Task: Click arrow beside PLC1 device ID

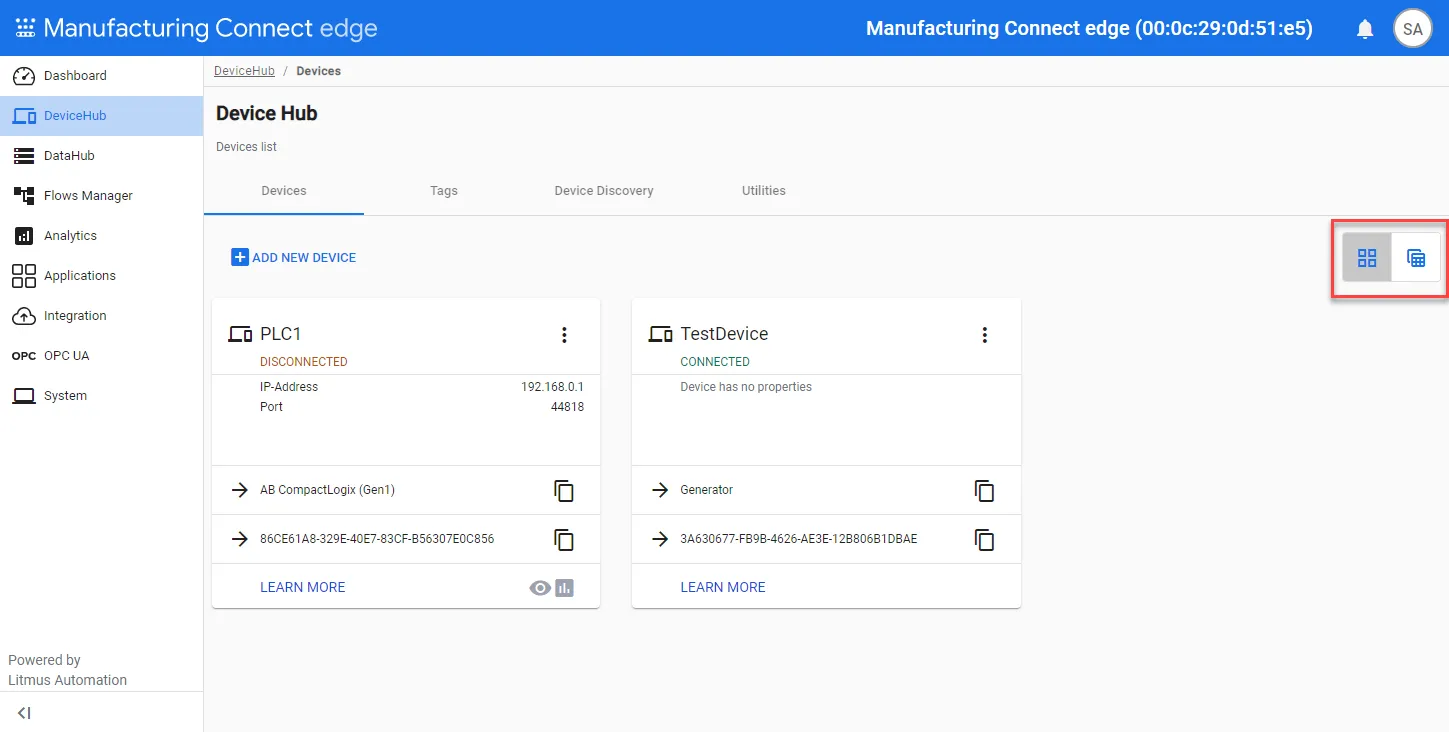Action: click(x=240, y=539)
